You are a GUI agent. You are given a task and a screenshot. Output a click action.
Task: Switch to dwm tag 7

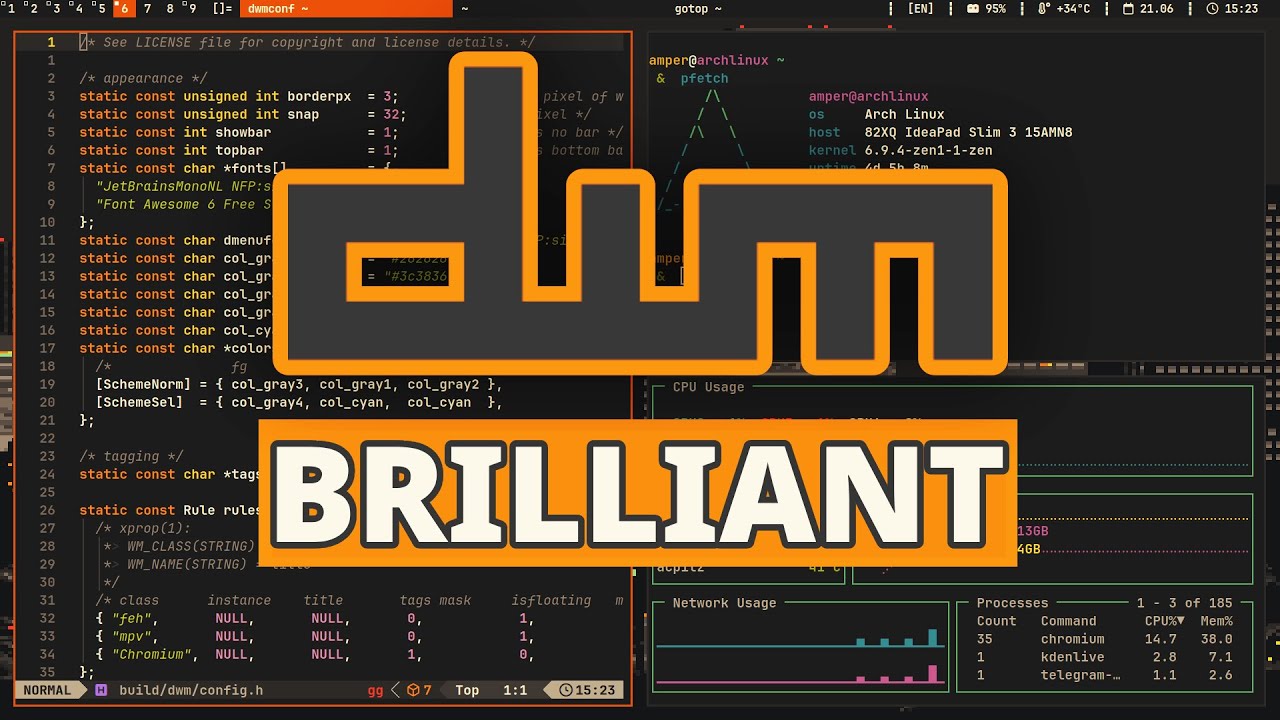pos(147,8)
